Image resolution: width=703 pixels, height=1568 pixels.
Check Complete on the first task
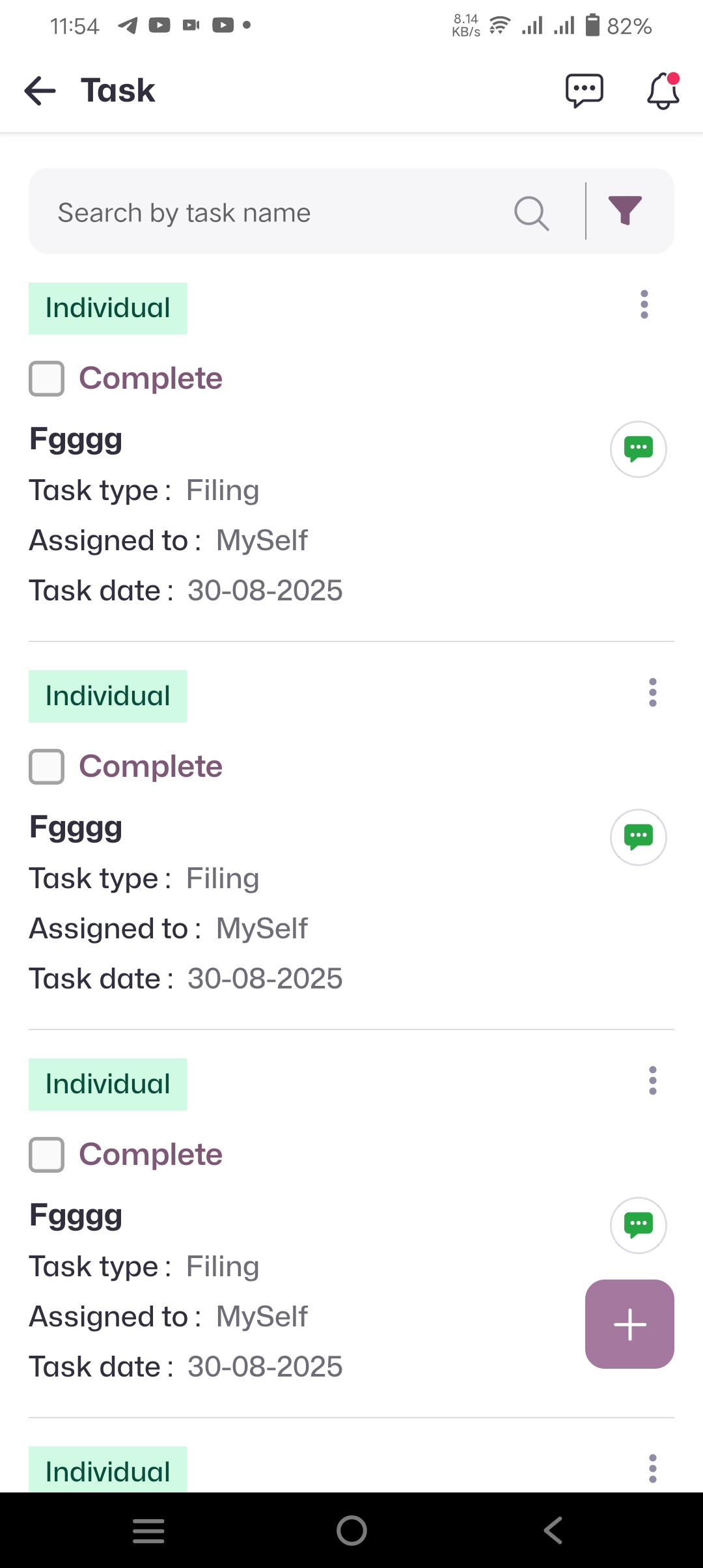pyautogui.click(x=47, y=379)
